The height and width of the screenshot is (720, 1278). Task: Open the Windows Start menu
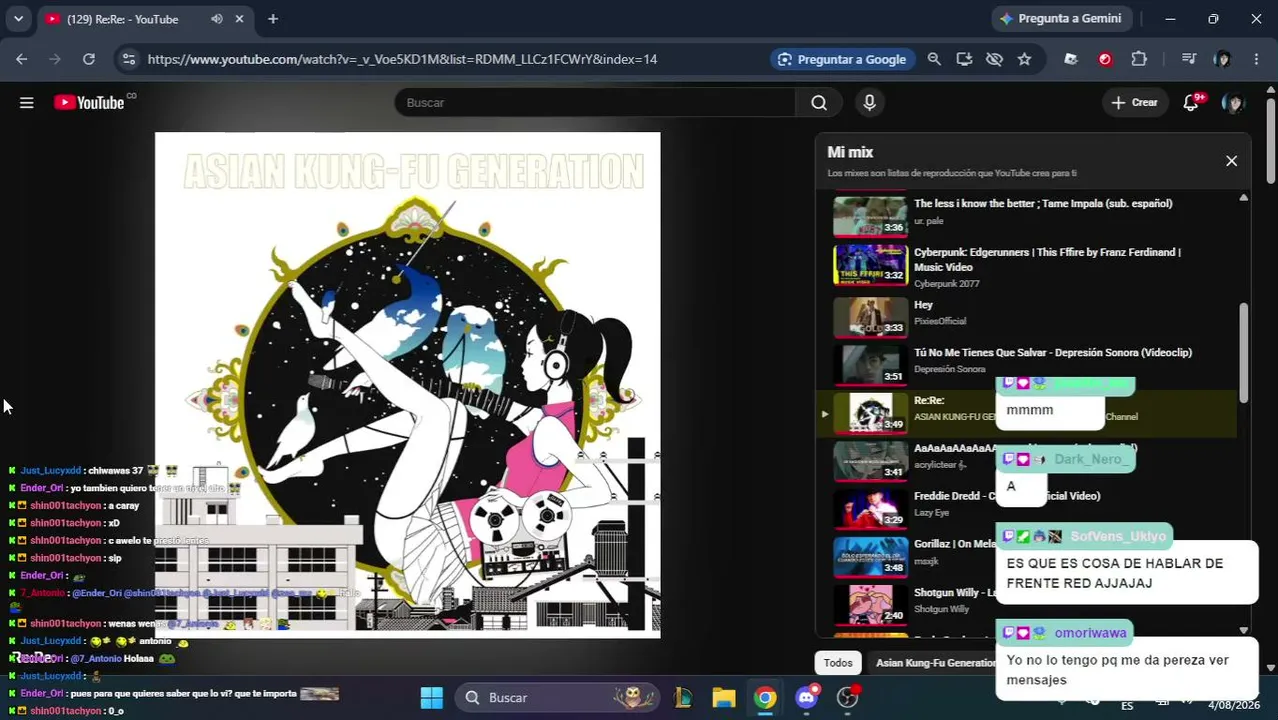(x=431, y=697)
